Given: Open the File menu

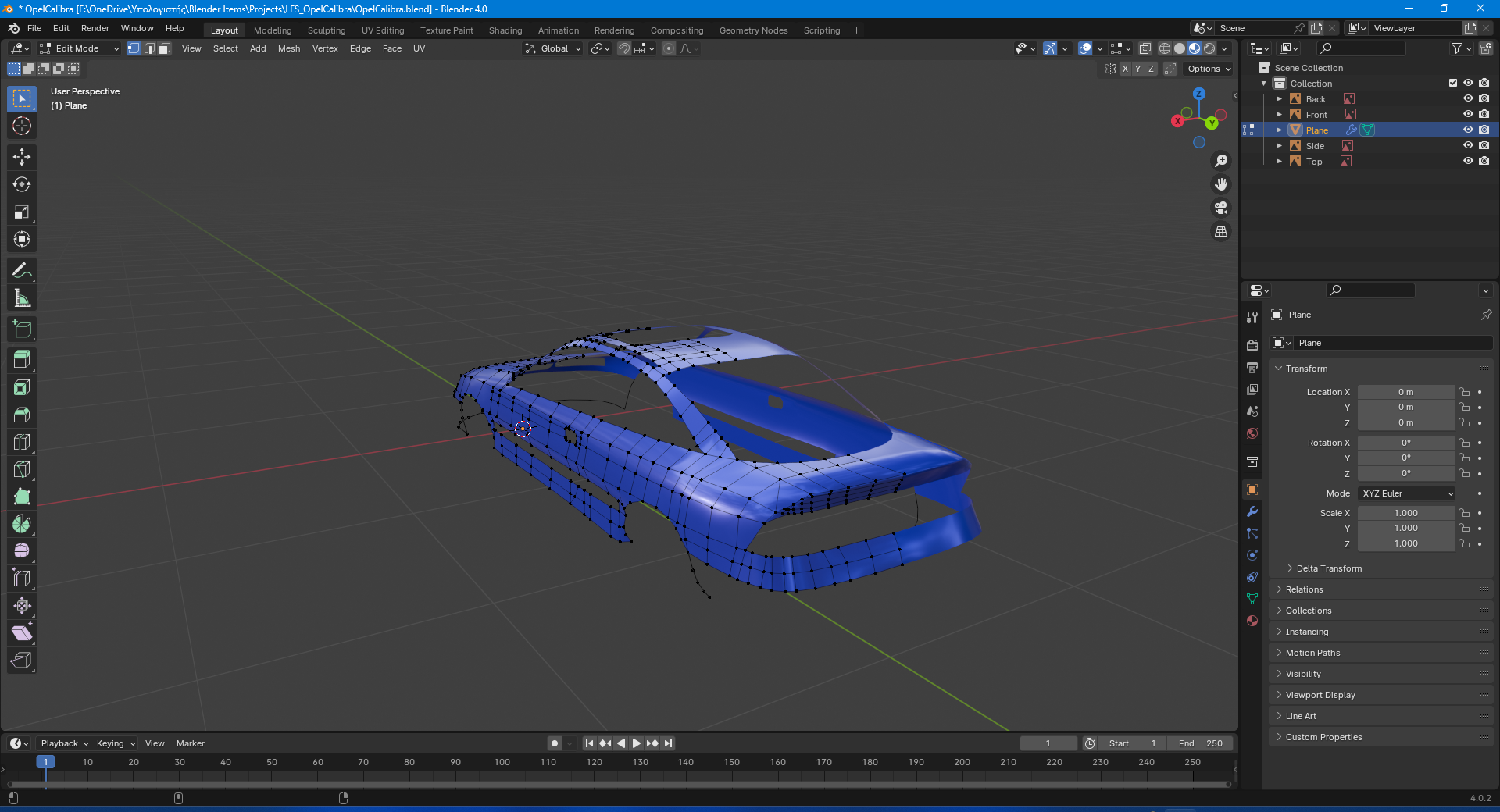Looking at the screenshot, I should 34,28.
